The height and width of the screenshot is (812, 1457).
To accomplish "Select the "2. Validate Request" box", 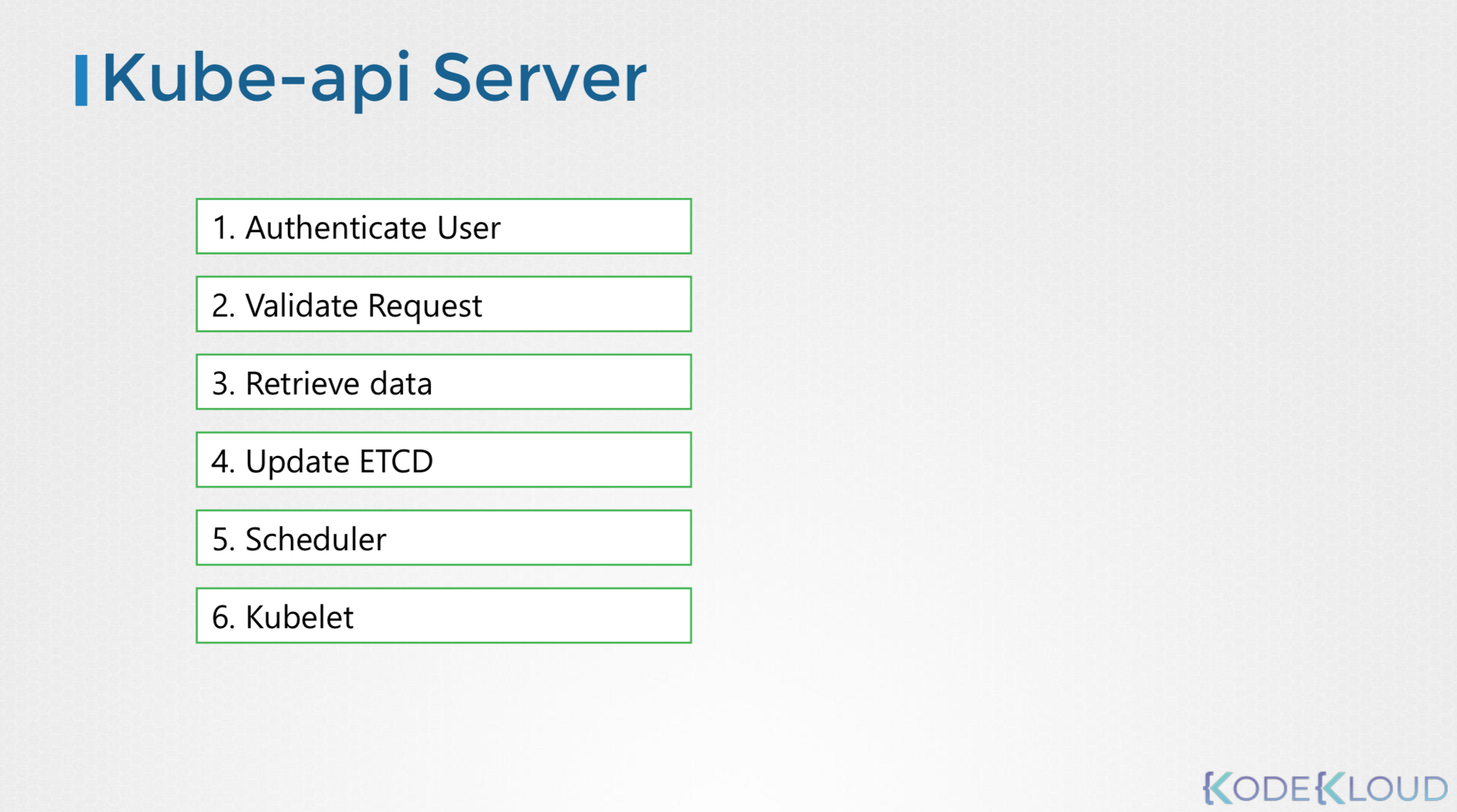I will (443, 304).
